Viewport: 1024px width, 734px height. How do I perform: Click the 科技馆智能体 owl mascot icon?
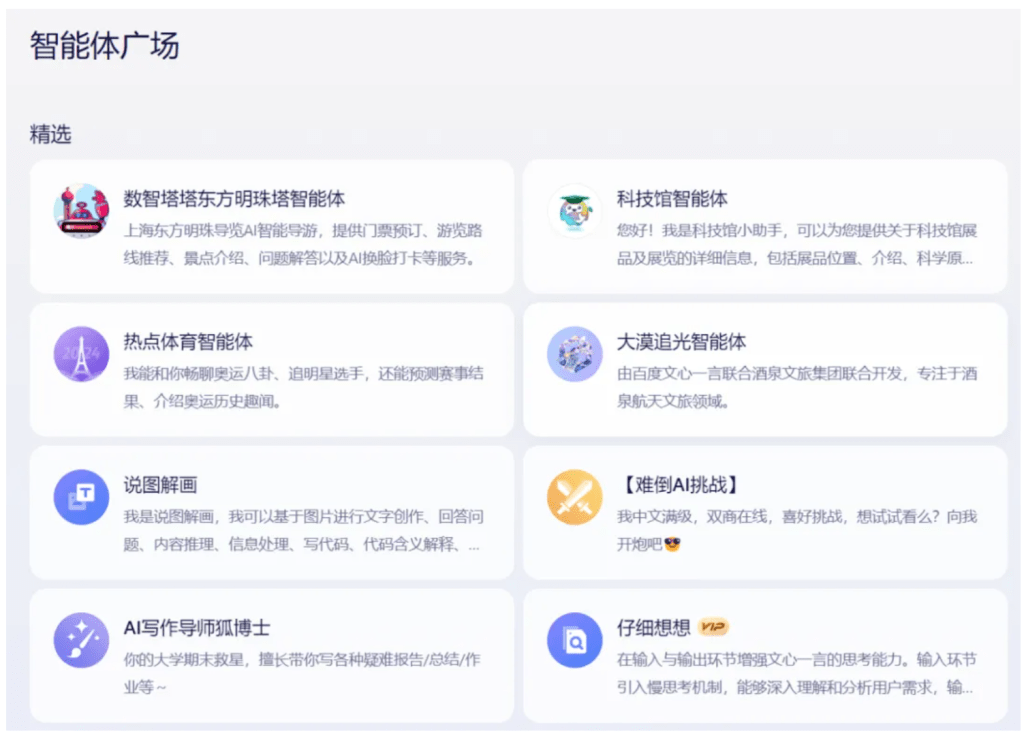tap(575, 211)
